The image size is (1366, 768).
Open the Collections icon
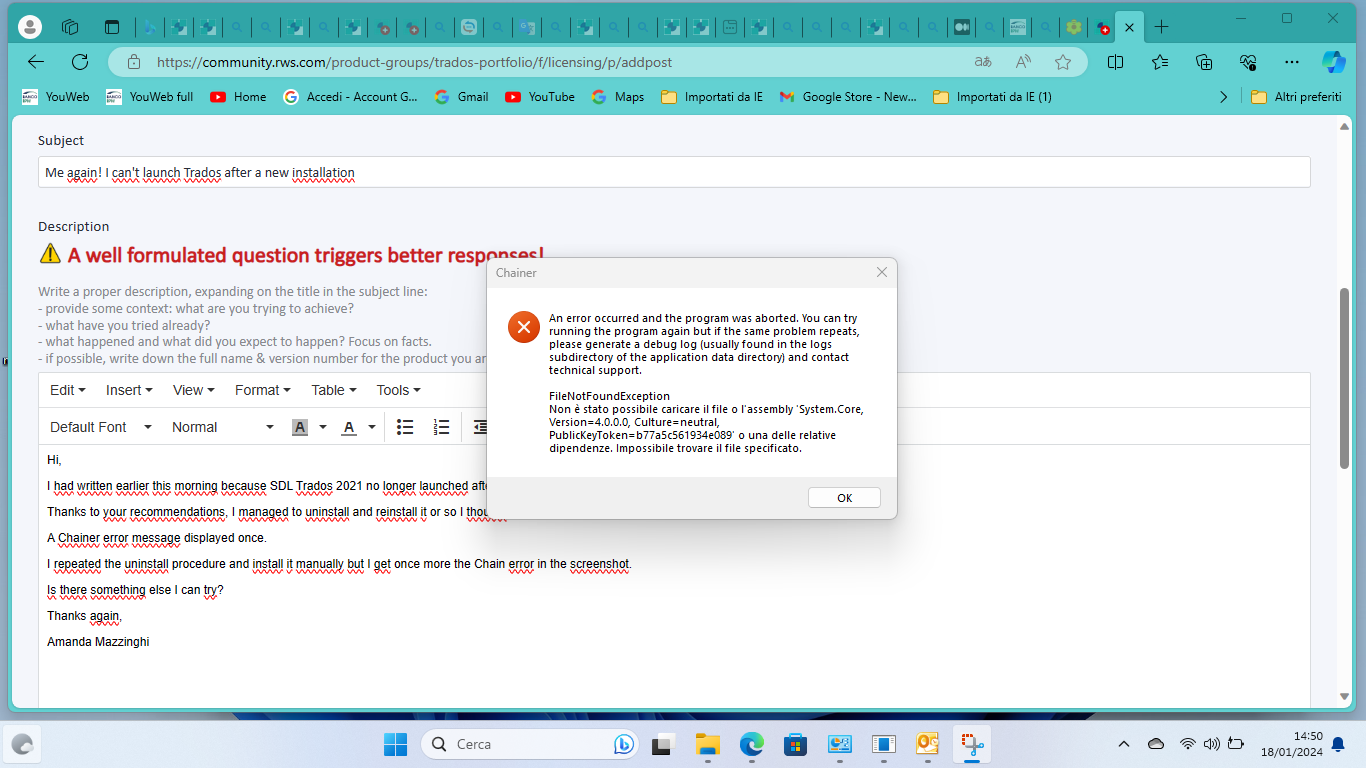(x=1204, y=62)
